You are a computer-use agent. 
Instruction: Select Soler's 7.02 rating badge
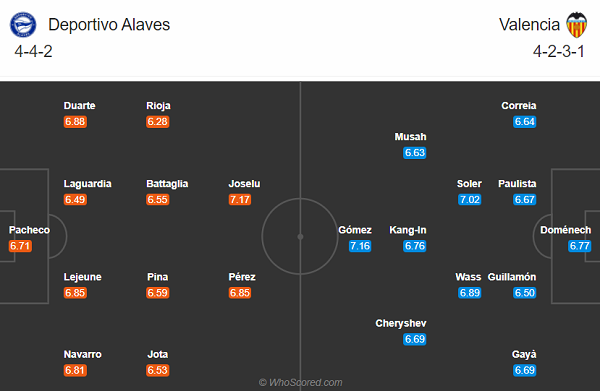pyautogui.click(x=470, y=200)
